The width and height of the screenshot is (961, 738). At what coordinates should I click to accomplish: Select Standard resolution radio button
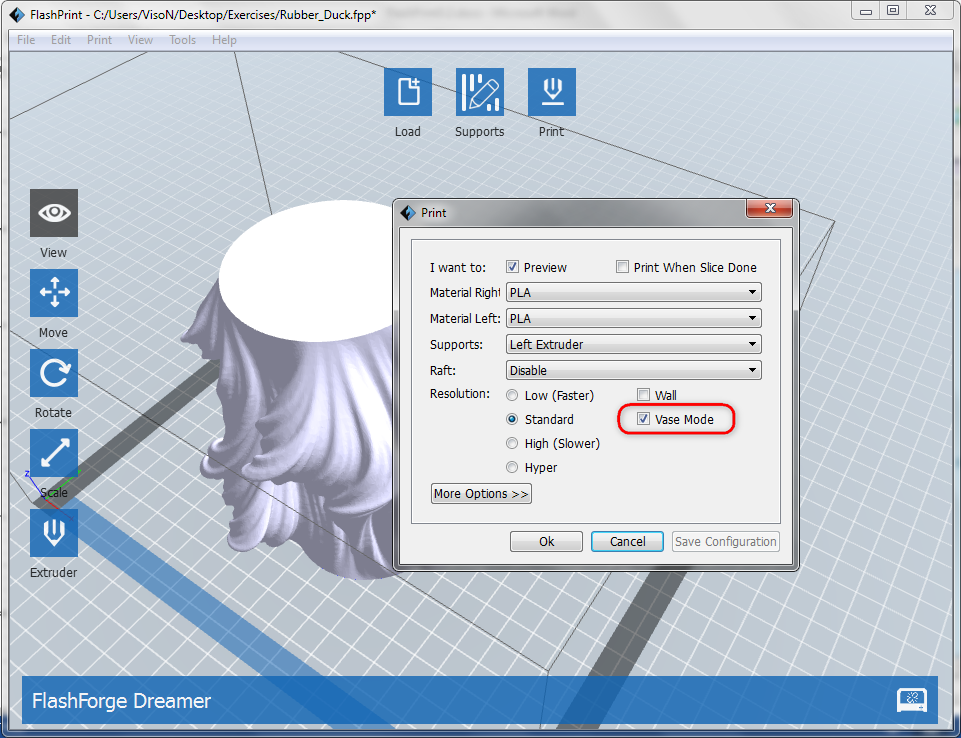pos(512,419)
